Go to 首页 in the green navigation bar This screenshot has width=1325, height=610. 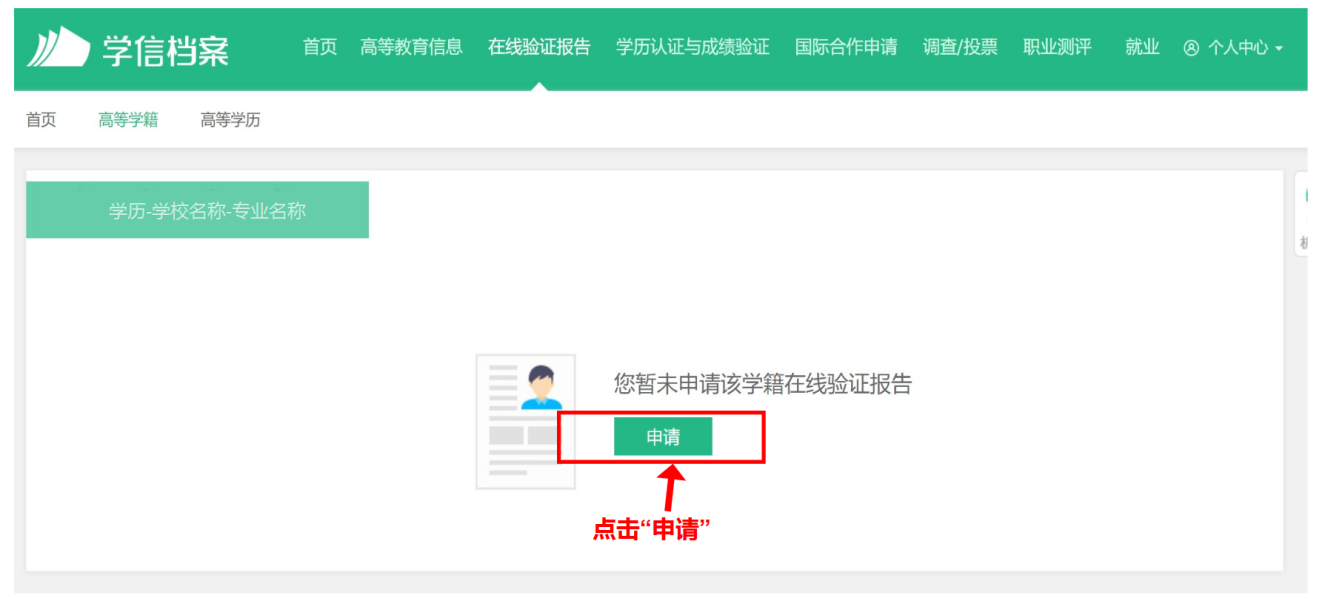click(320, 47)
